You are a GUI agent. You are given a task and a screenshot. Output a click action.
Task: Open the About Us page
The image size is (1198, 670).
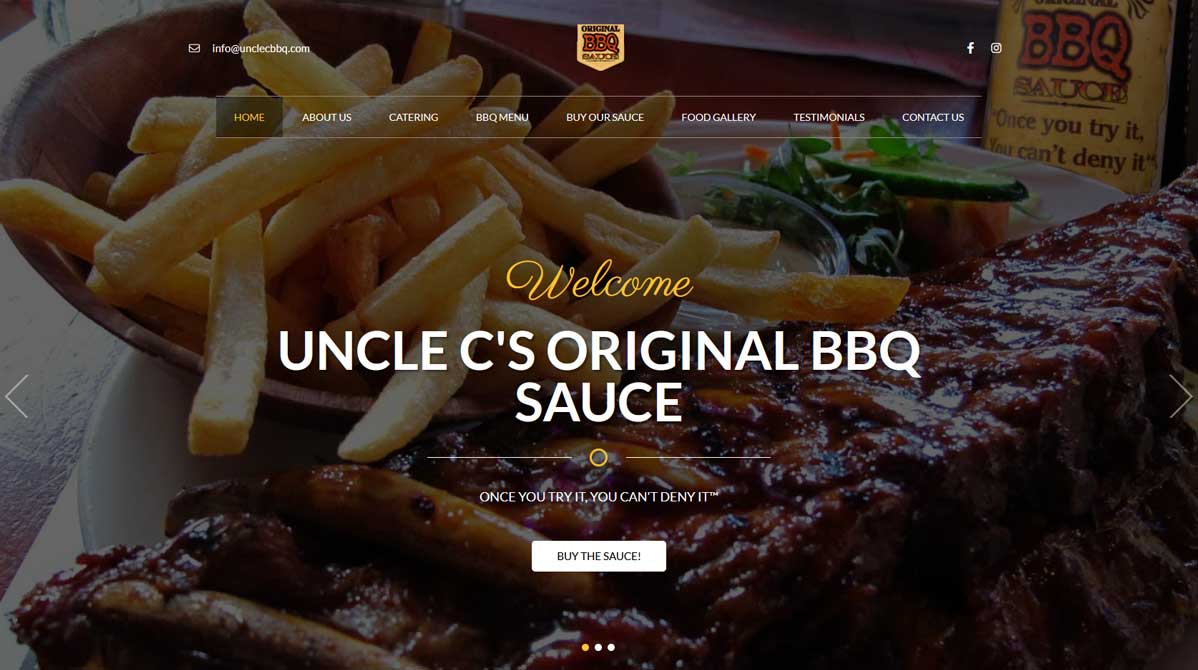pos(326,117)
